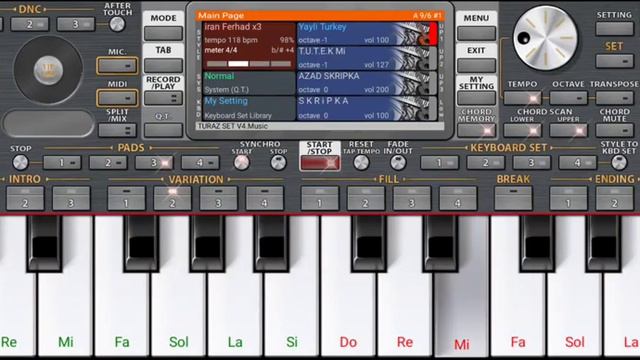Trigger PADS button 1
Screen dimensions: 640x360
point(62,162)
